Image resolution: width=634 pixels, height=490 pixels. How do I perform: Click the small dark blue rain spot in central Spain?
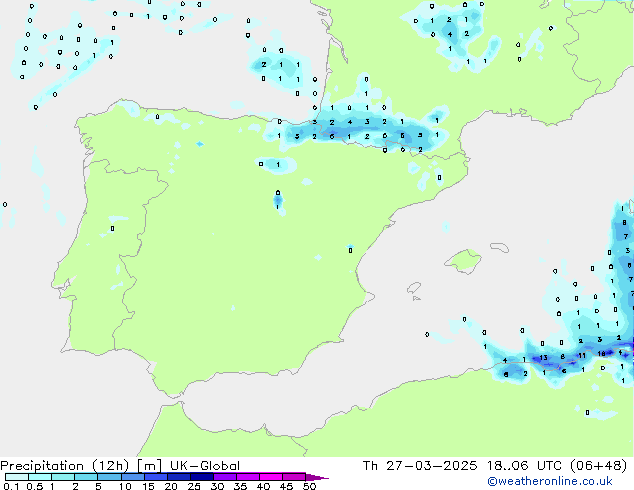pos(278,202)
